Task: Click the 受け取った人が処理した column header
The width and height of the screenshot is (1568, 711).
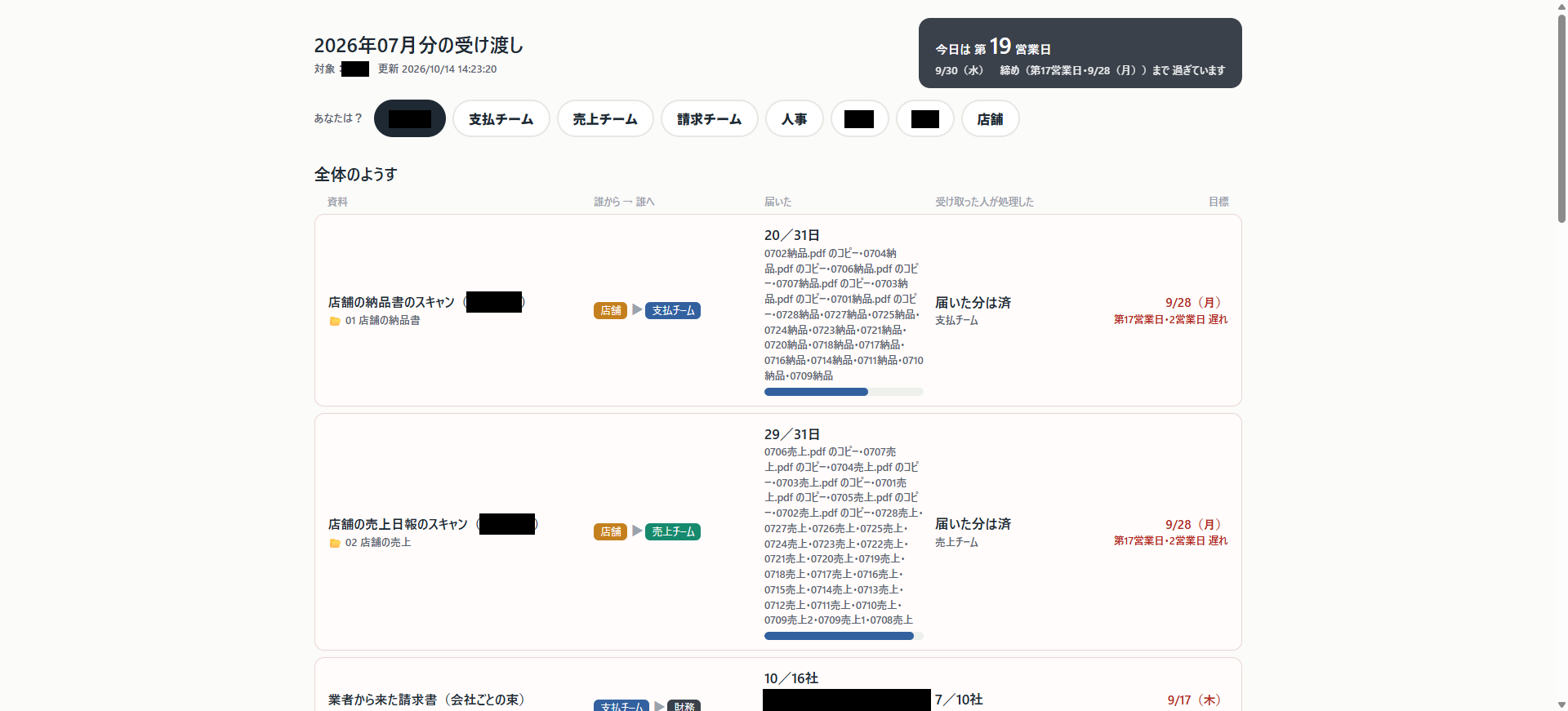Action: (985, 202)
